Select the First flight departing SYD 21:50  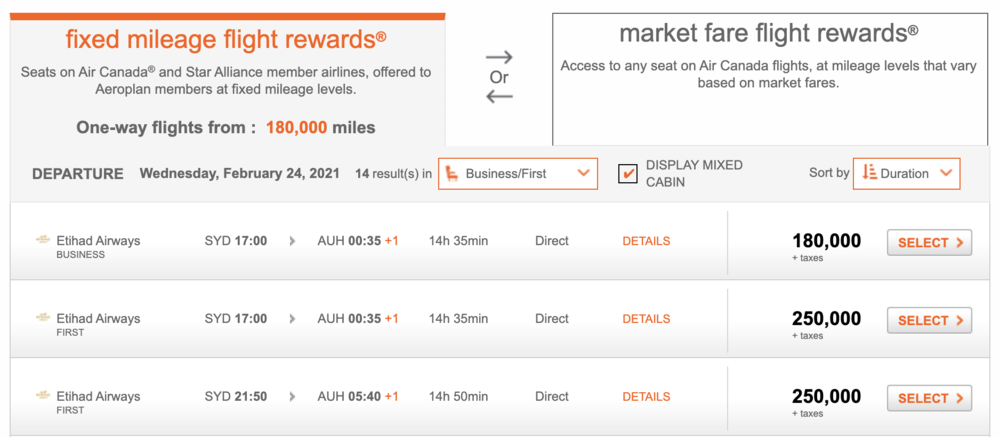(x=929, y=398)
